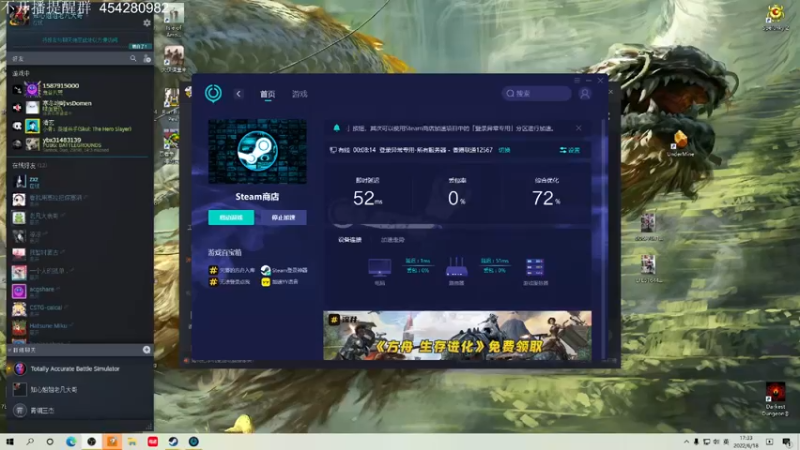Add a group chat with plus icon
Viewport: 800px width, 450px height.
click(146, 349)
